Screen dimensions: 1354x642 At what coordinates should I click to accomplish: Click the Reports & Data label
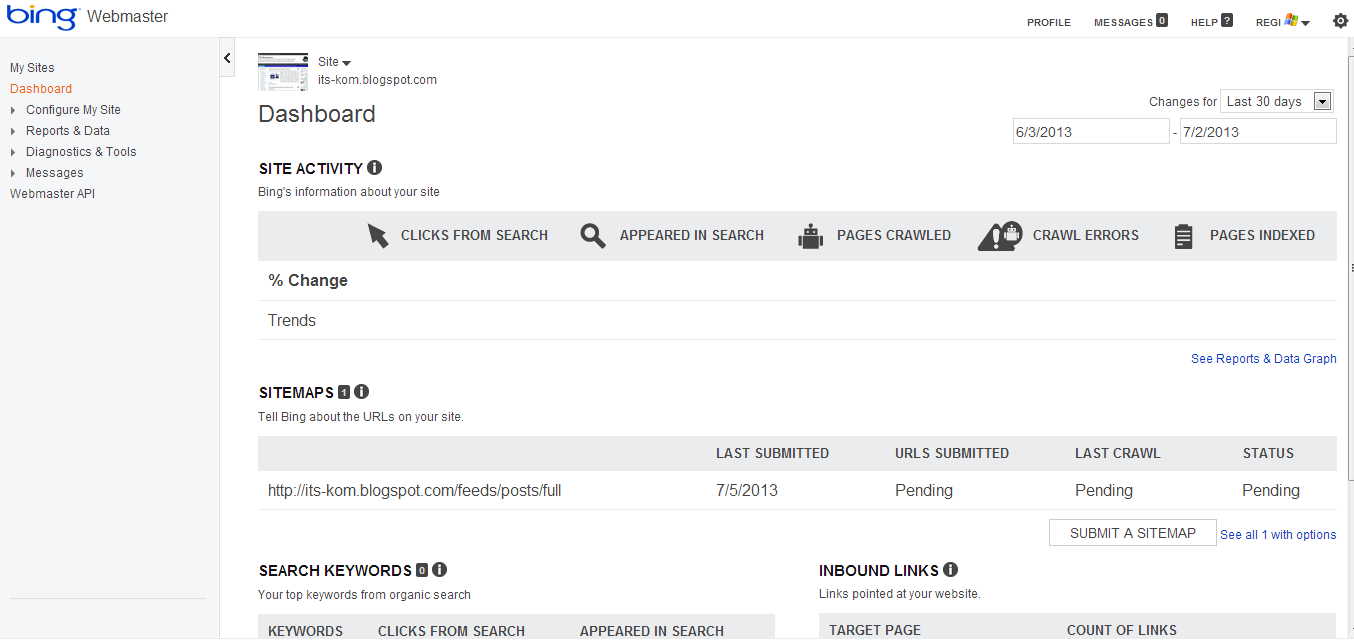click(68, 131)
